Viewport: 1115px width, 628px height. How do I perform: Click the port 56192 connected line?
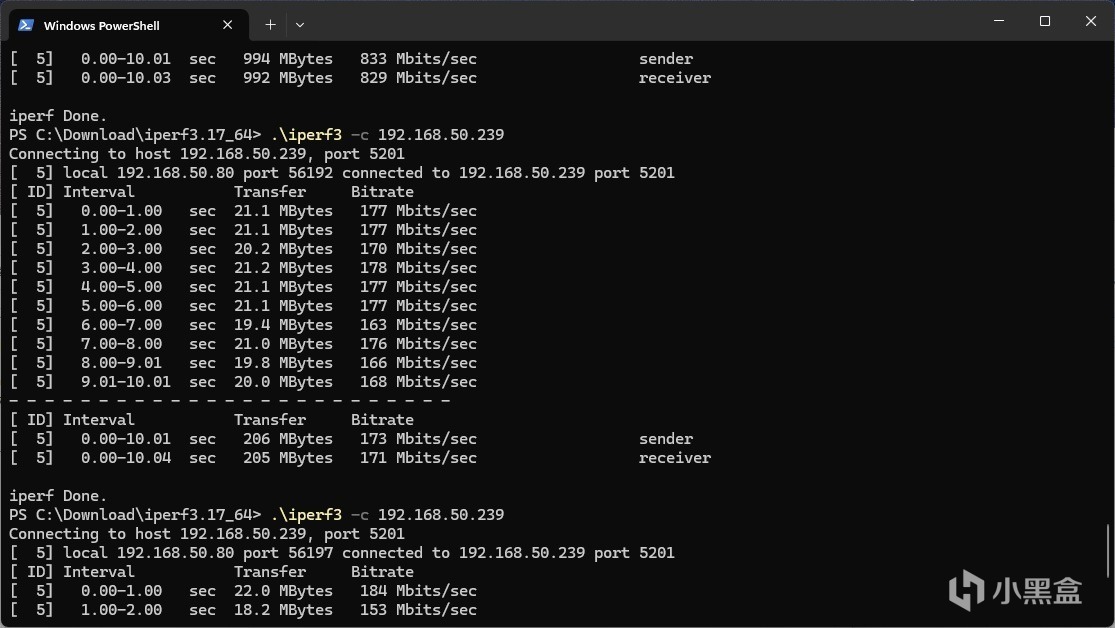342,173
